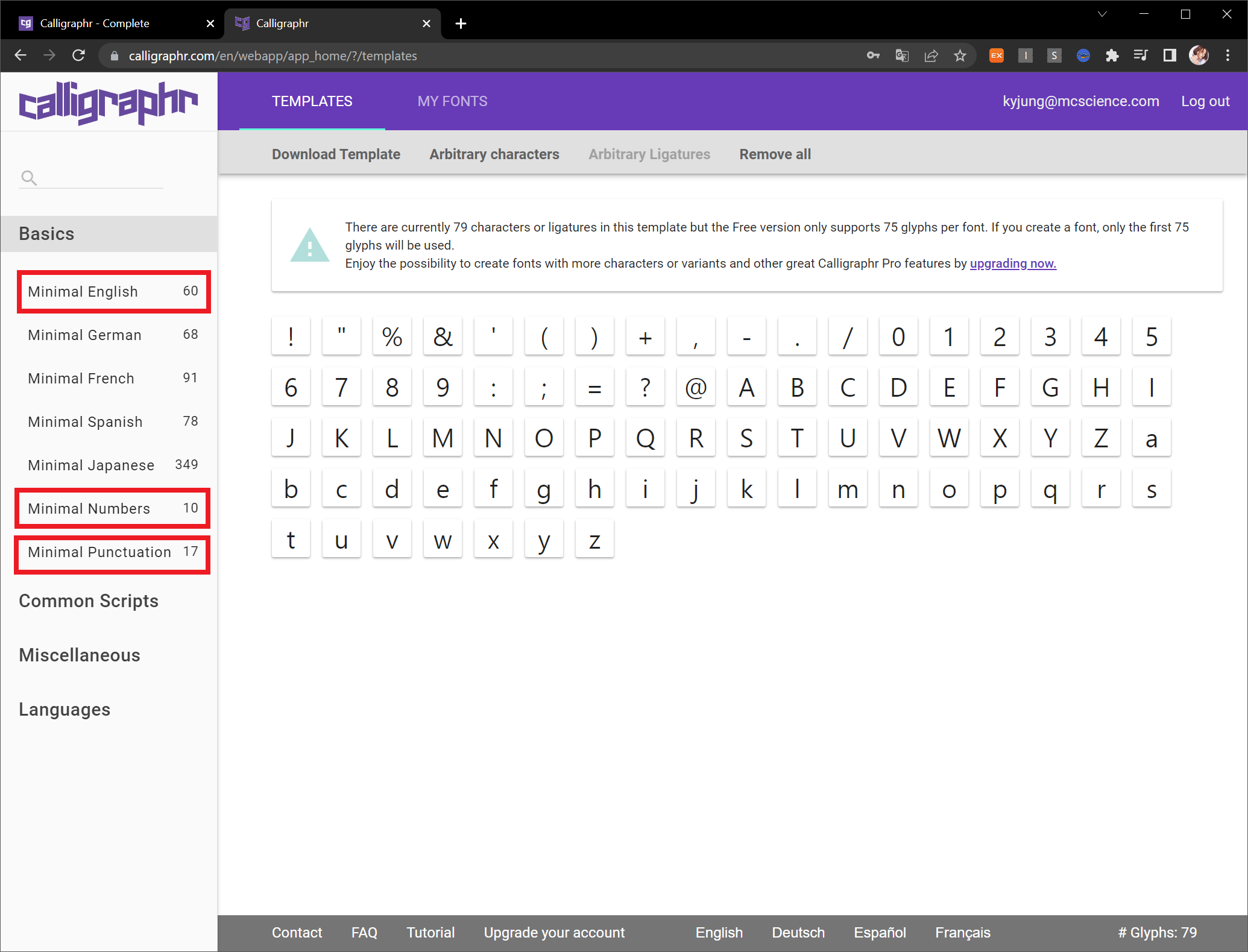Open the browser extensions puzzle icon
Screen dimensions: 1248x952
[1112, 55]
